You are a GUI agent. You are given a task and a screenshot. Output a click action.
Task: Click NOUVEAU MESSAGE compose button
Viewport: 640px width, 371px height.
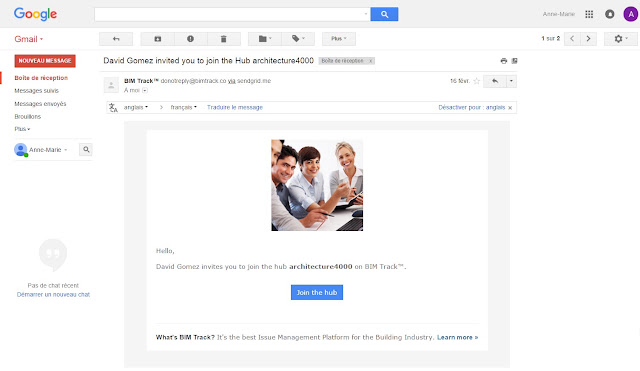(x=45, y=61)
